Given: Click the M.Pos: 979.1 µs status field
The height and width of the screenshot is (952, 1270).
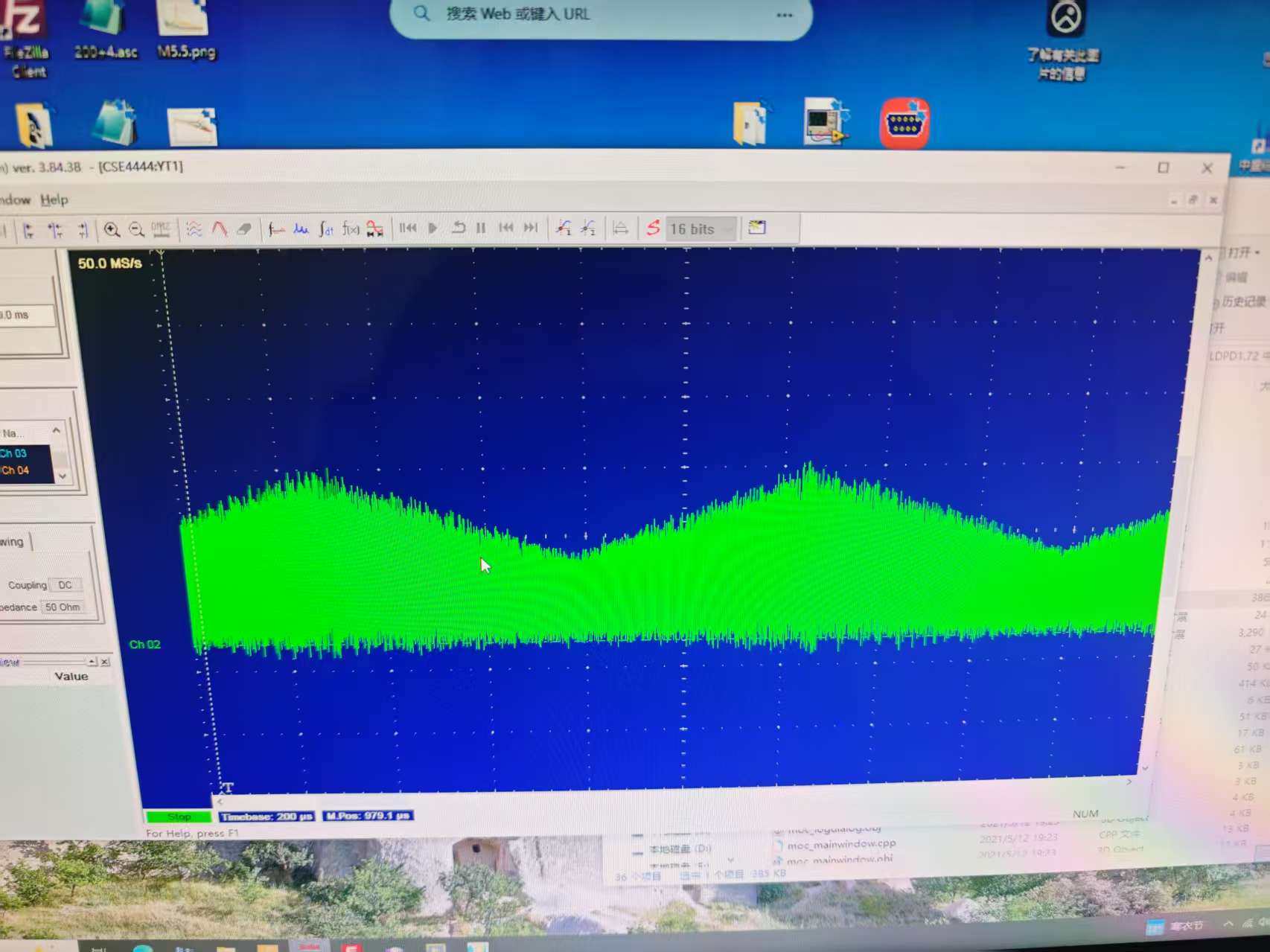Looking at the screenshot, I should pyautogui.click(x=368, y=816).
